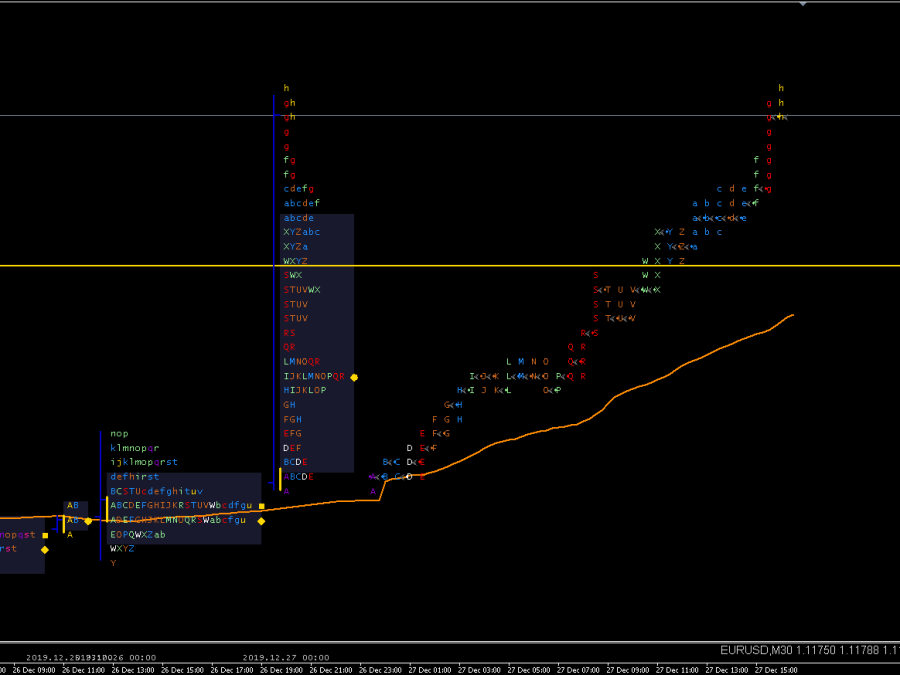Select the 'WXYZ' row below the shaded box
The width and height of the screenshot is (900, 675).
click(122, 549)
